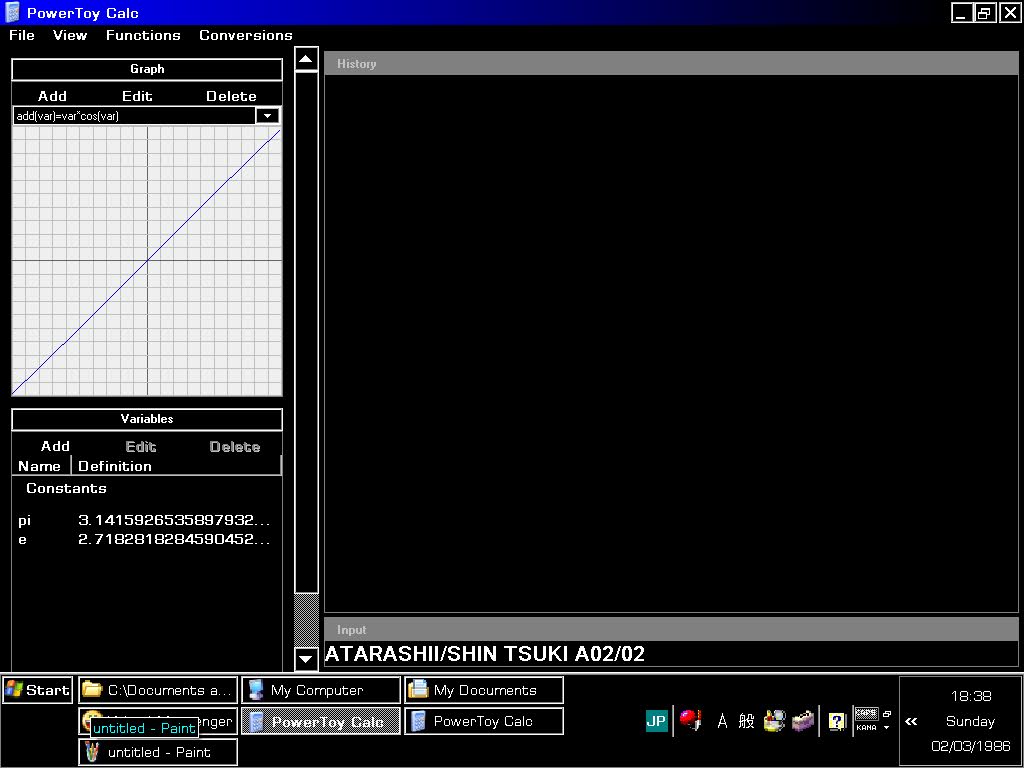
Task: Select the pi constant row
Action: (x=147, y=520)
